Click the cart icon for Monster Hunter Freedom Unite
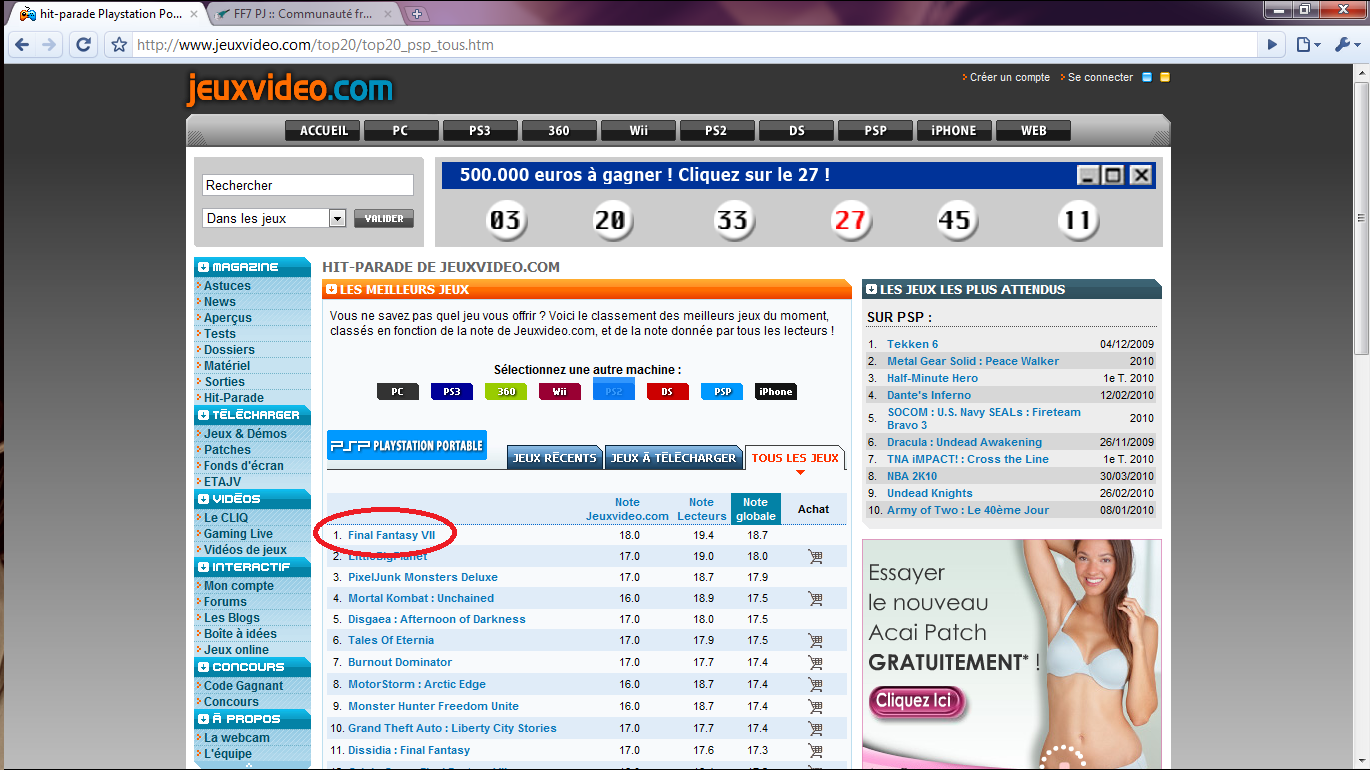The width and height of the screenshot is (1370, 770). [x=815, y=707]
